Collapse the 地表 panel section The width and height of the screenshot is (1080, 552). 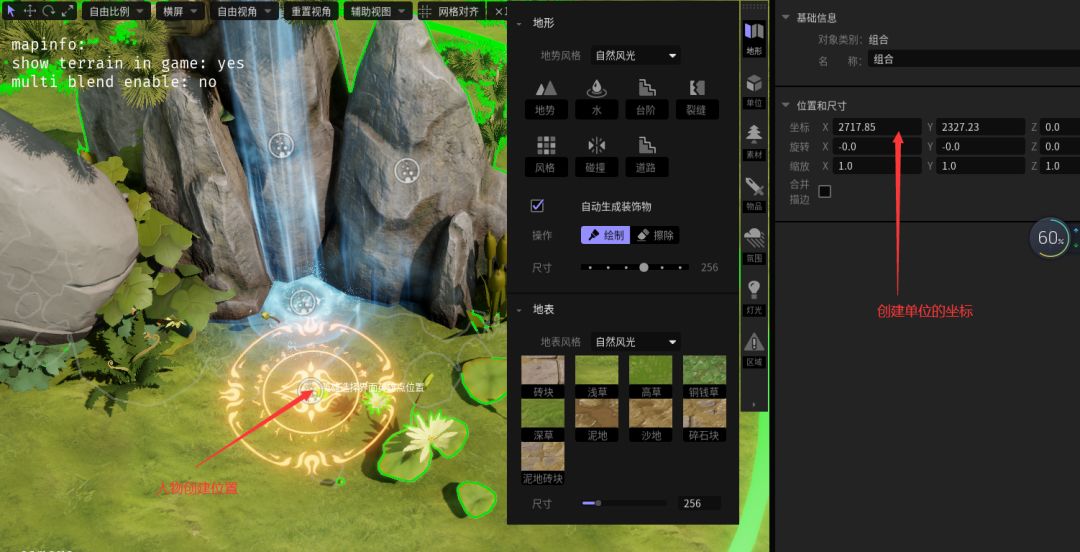(x=519, y=311)
